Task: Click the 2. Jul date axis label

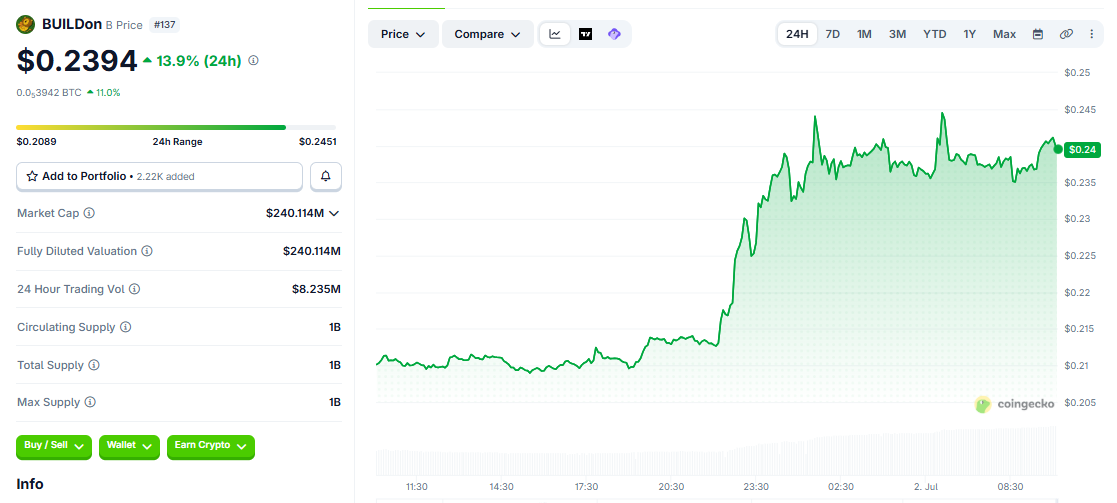Action: click(926, 487)
